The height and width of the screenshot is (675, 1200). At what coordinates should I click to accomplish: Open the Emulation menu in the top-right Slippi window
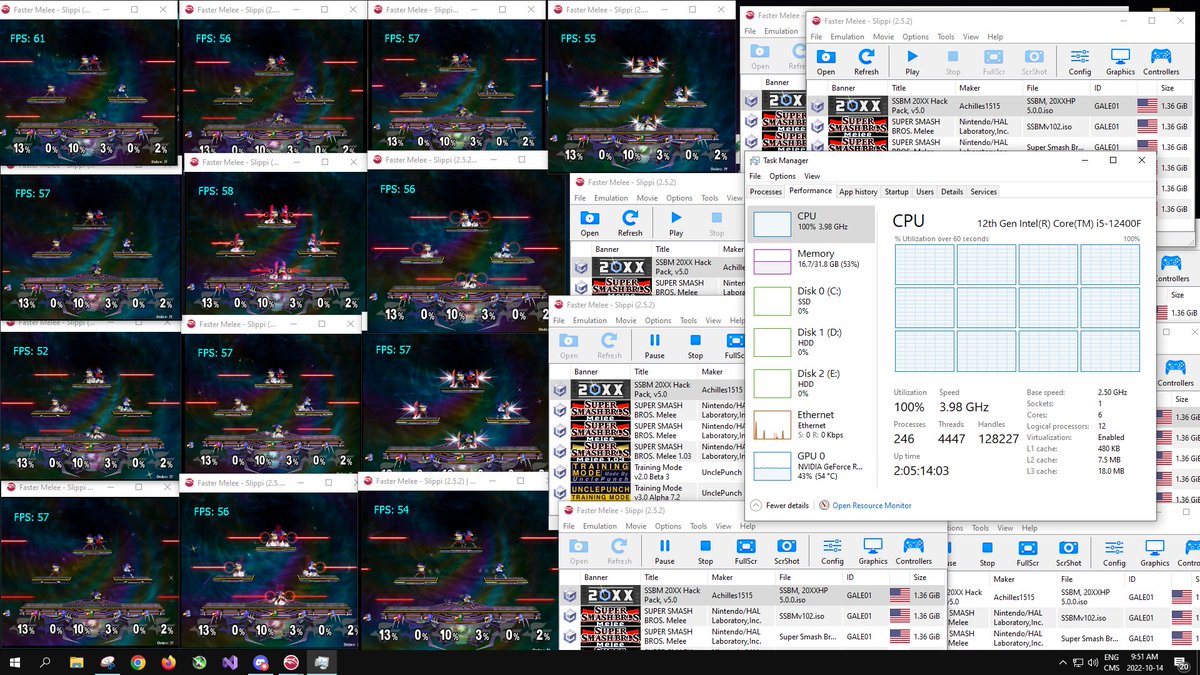click(x=847, y=37)
